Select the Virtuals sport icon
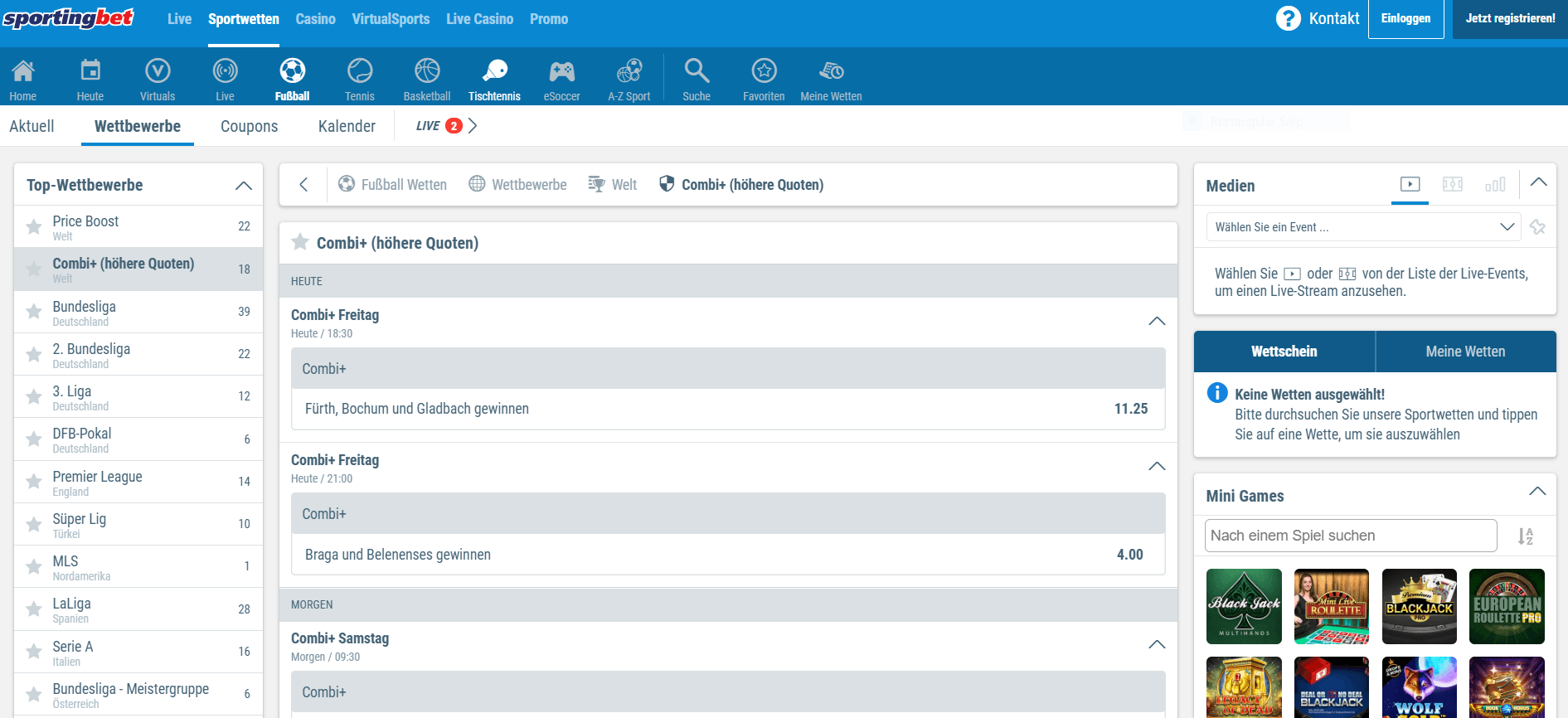The image size is (1568, 718). [x=158, y=71]
